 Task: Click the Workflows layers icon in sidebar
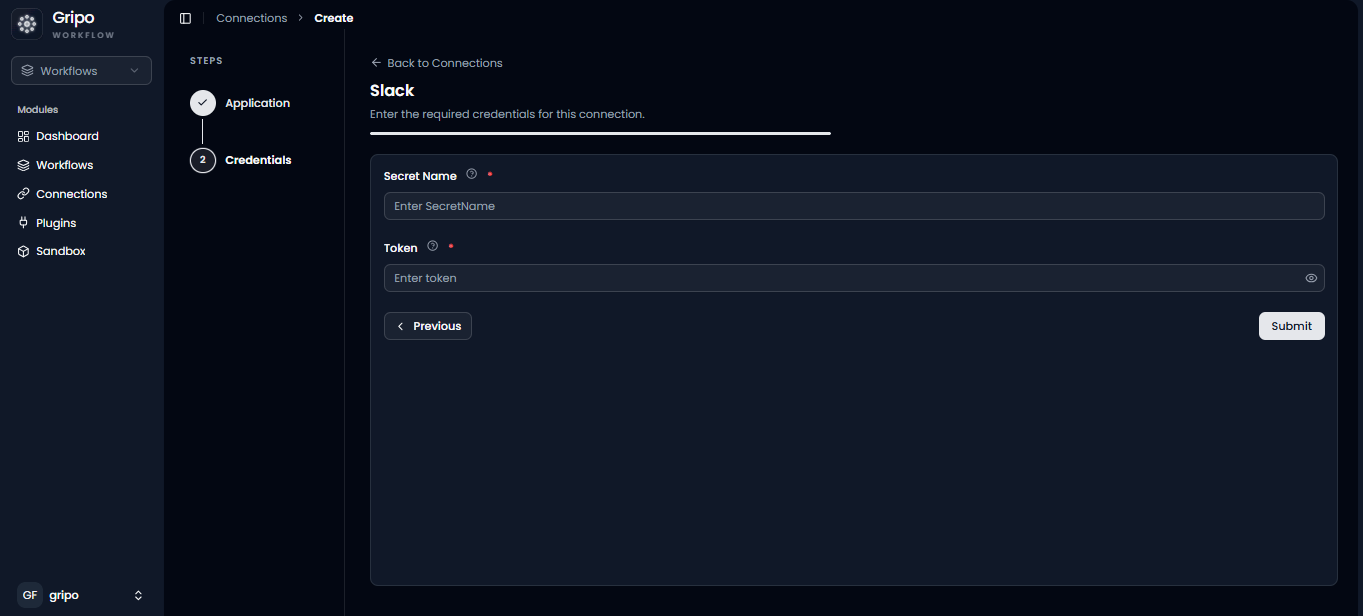click(x=24, y=165)
